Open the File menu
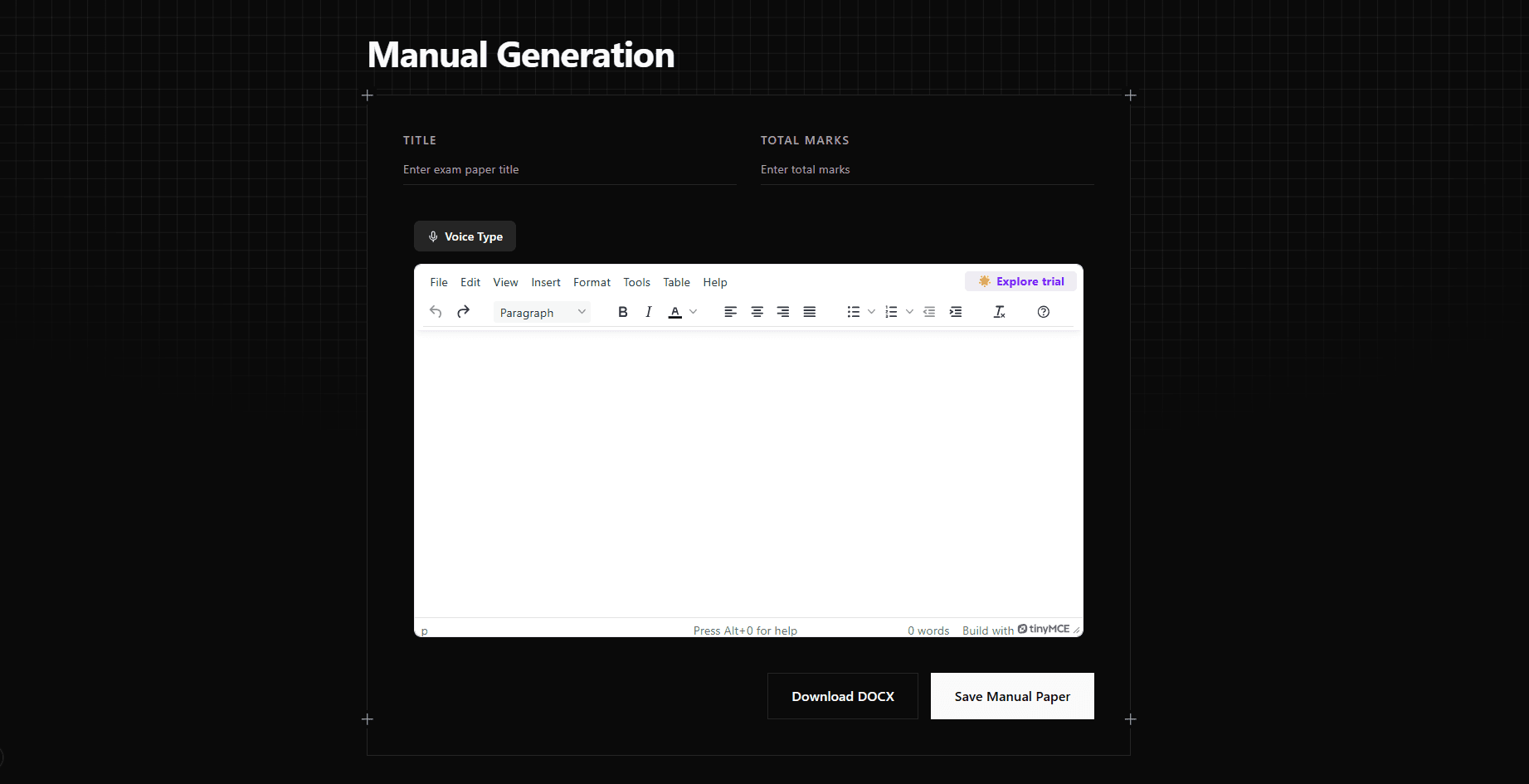The image size is (1529, 784). point(439,282)
